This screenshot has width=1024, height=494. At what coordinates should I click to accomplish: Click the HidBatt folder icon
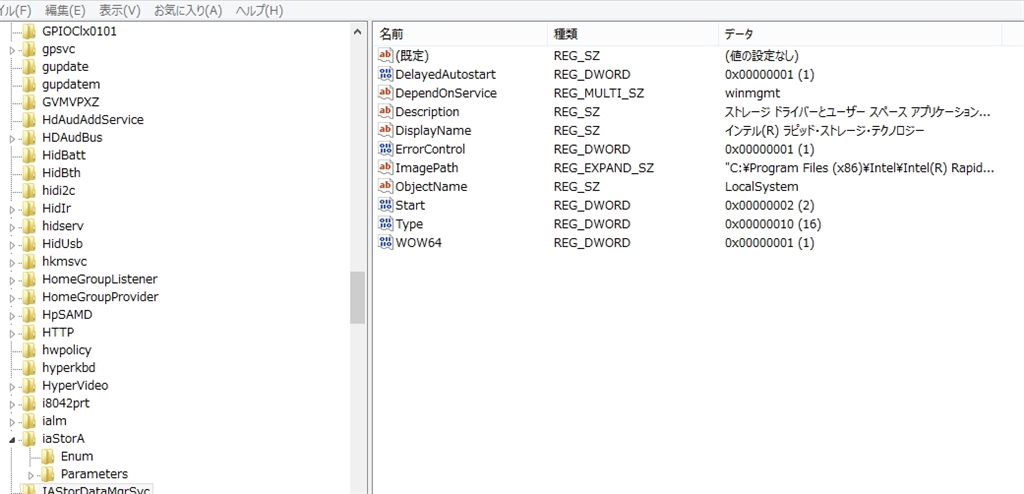(29, 155)
